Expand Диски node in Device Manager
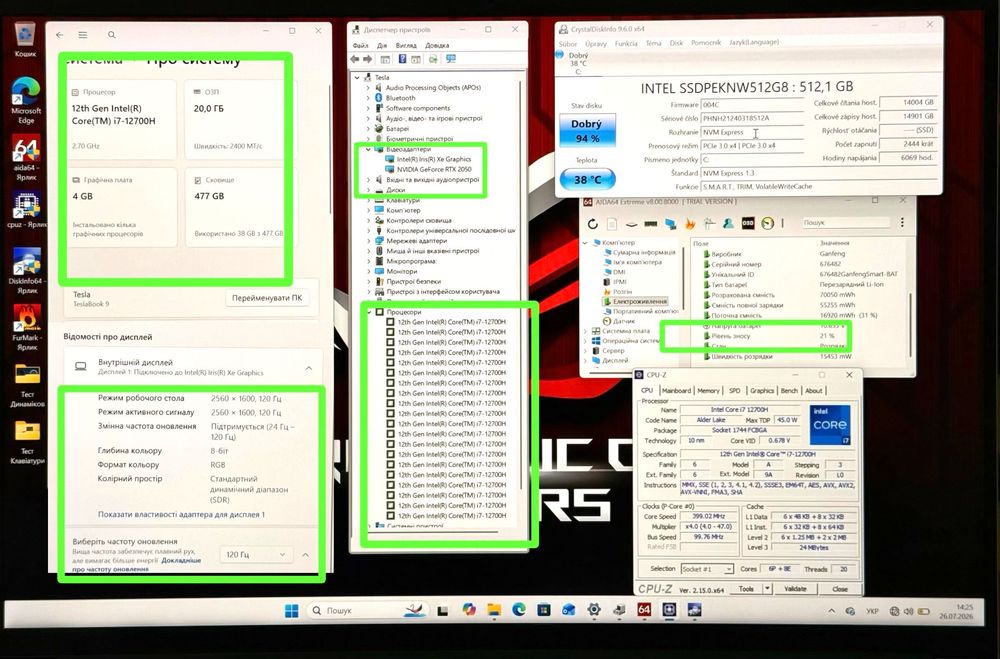The image size is (1000, 659). click(x=368, y=190)
